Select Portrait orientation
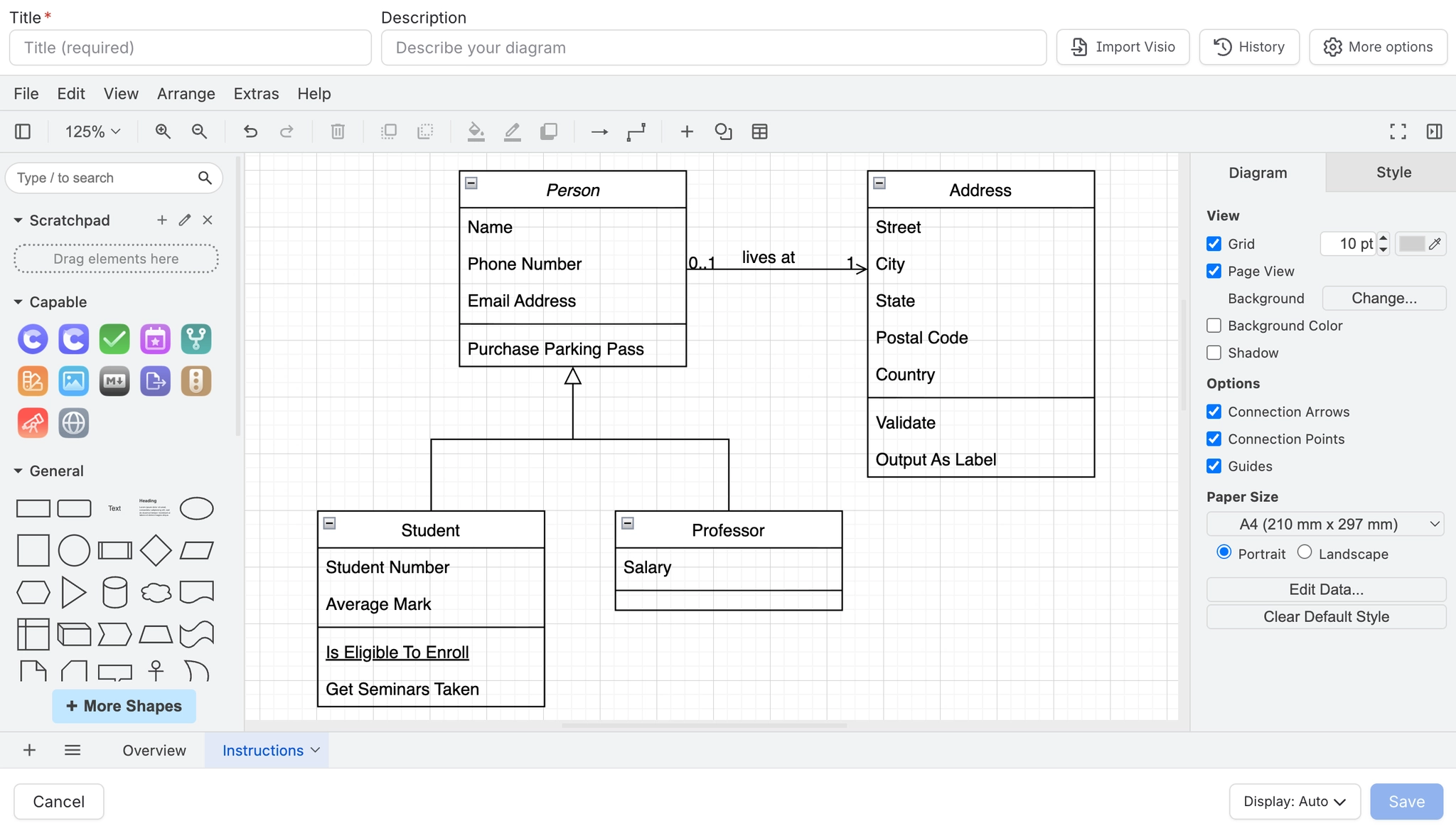 click(1224, 552)
